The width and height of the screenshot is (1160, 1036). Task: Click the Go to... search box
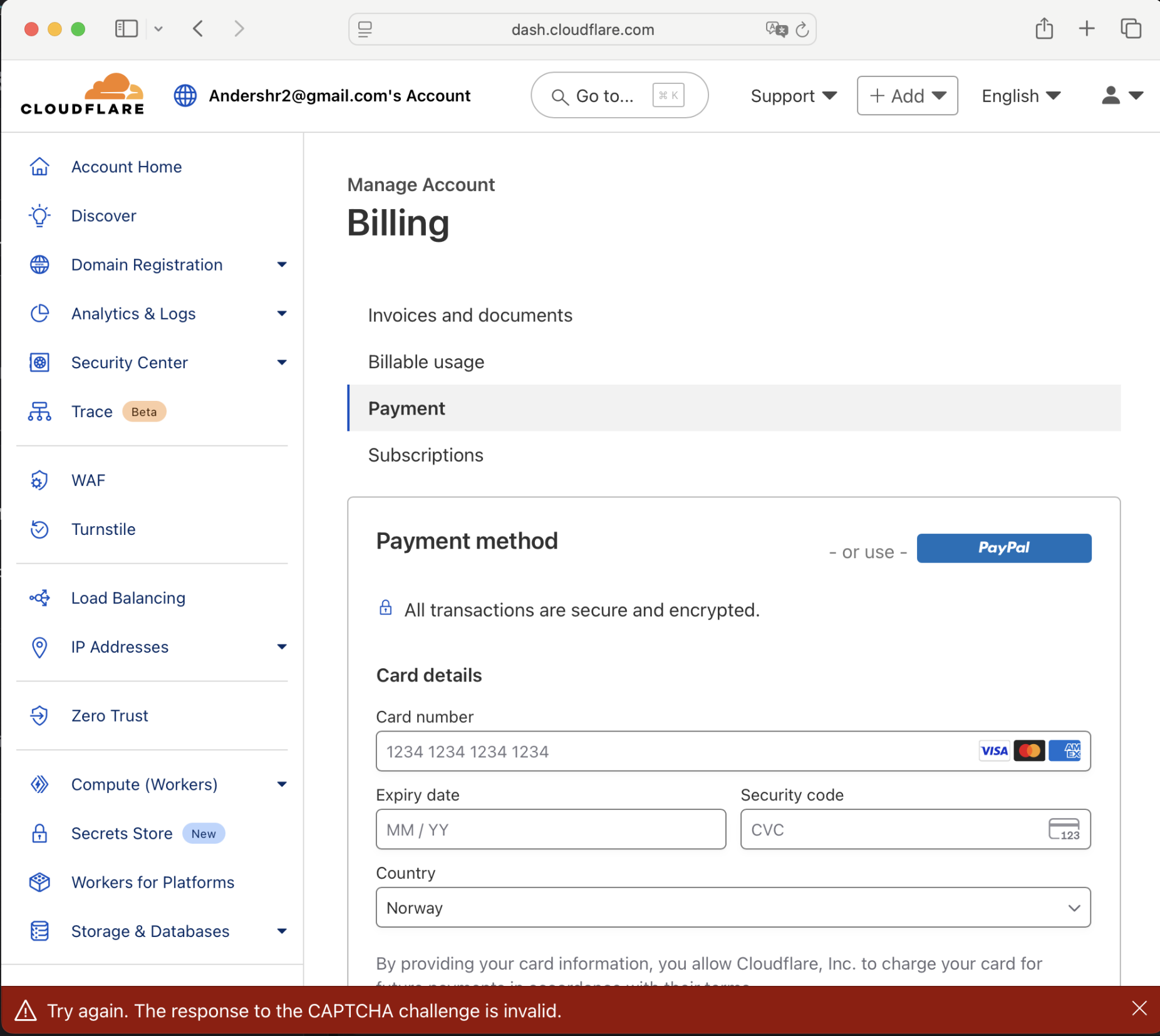(x=619, y=96)
